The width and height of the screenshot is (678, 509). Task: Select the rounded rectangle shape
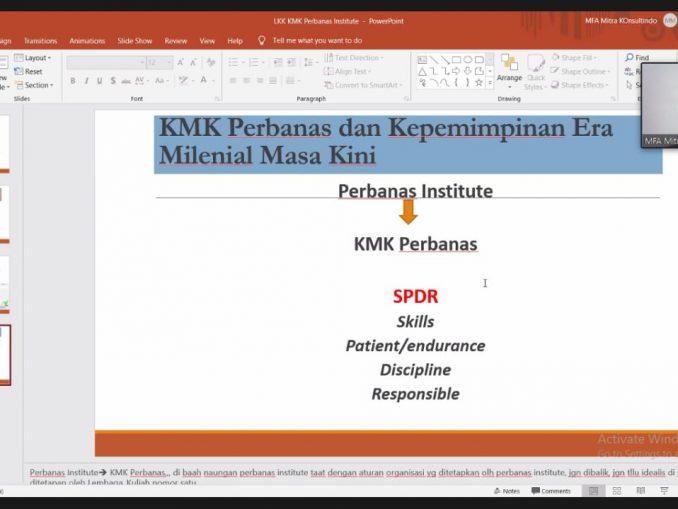479,60
